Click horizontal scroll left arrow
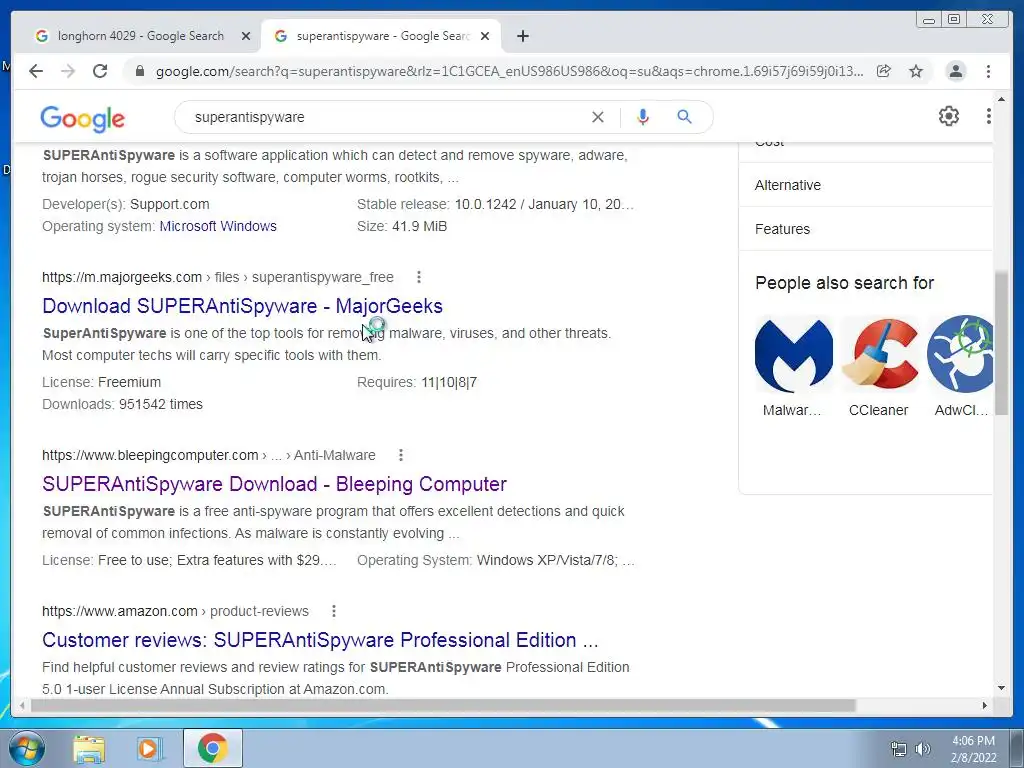The height and width of the screenshot is (768, 1024). pyautogui.click(x=23, y=705)
